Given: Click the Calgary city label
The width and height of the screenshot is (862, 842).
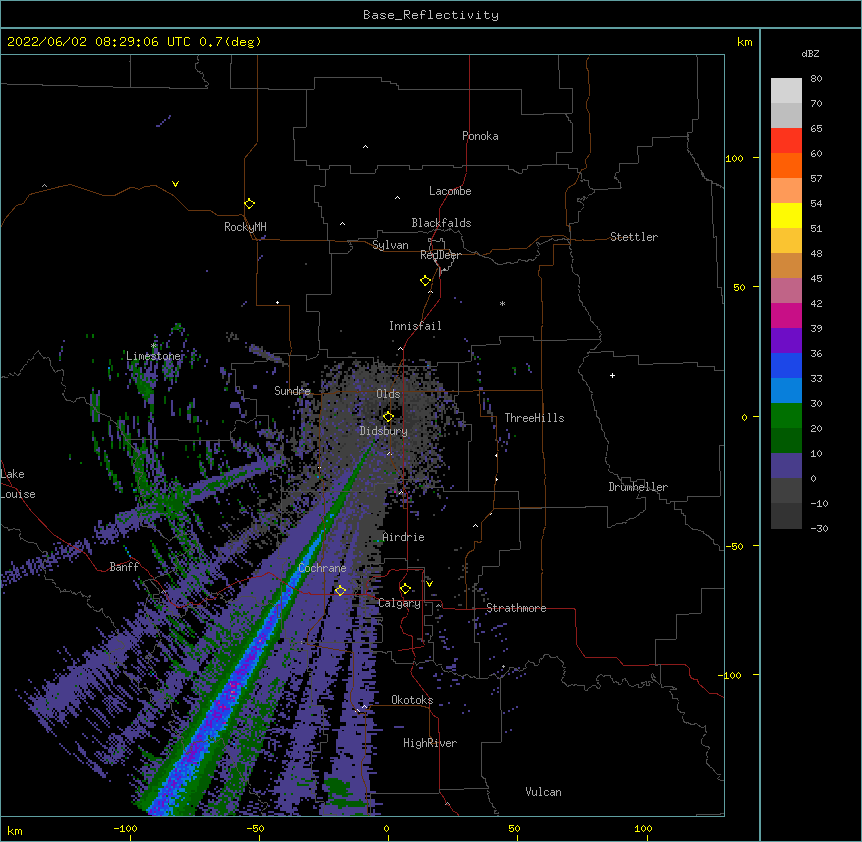Looking at the screenshot, I should point(399,603).
